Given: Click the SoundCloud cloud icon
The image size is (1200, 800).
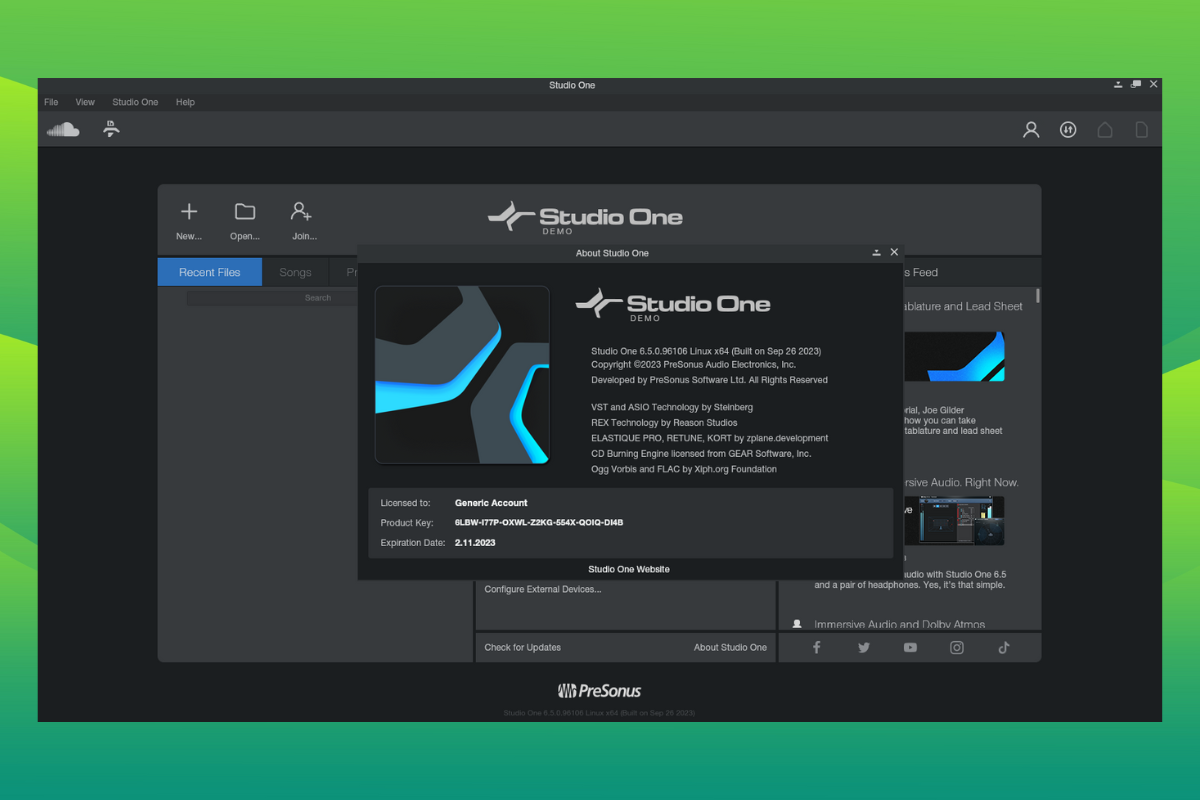Looking at the screenshot, I should pos(63,129).
